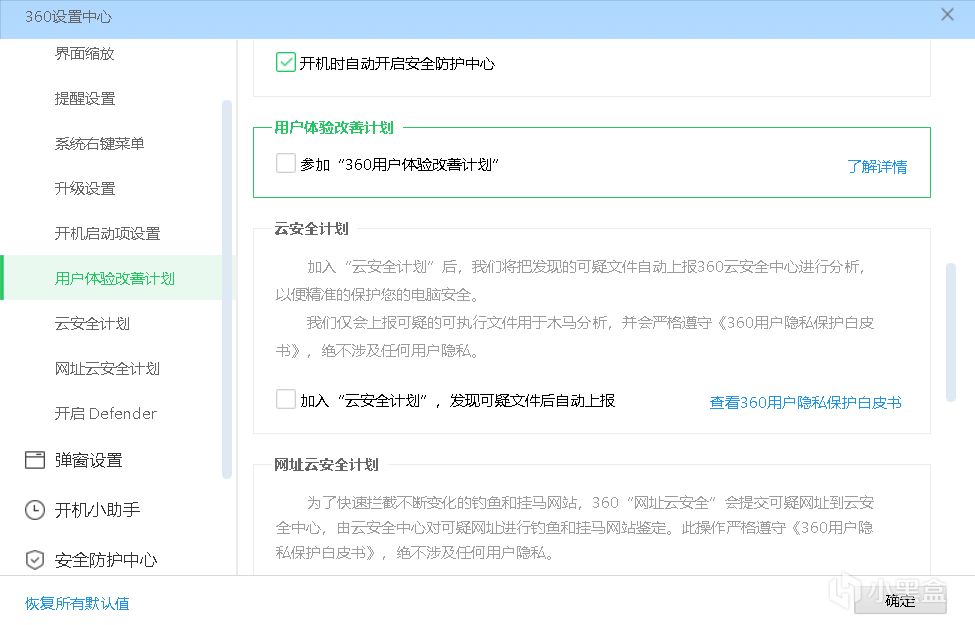975x625 pixels.
Task: Open 升级设置 sidebar item
Action: [x=85, y=188]
